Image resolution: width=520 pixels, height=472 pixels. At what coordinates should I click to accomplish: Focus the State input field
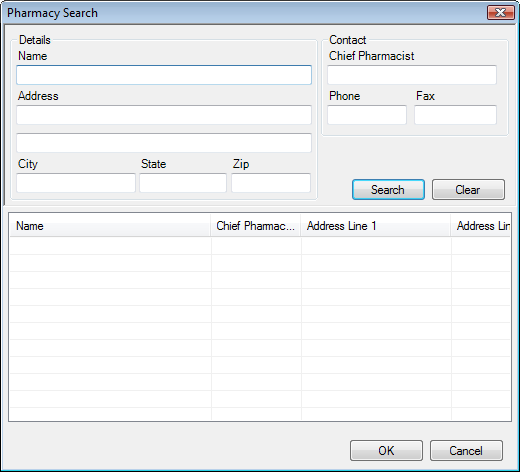(x=183, y=183)
